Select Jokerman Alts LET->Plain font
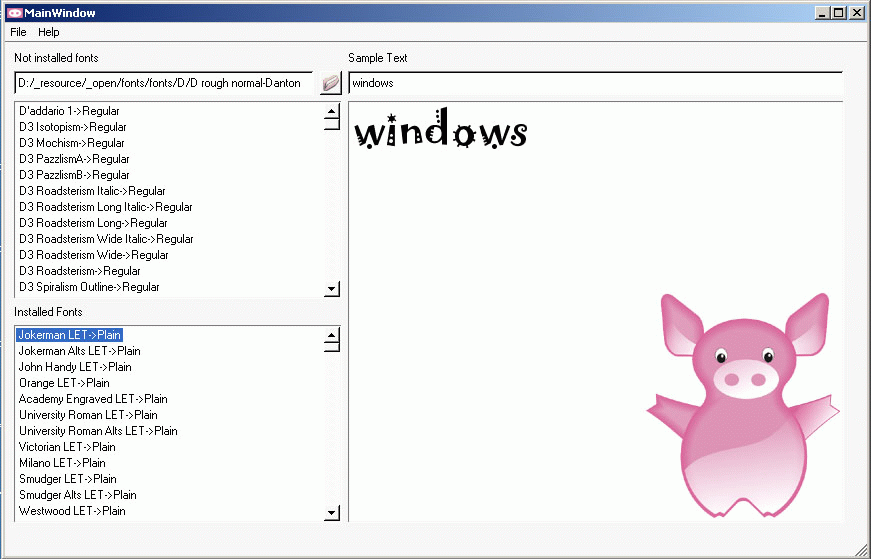The image size is (871, 559). [x=79, y=351]
